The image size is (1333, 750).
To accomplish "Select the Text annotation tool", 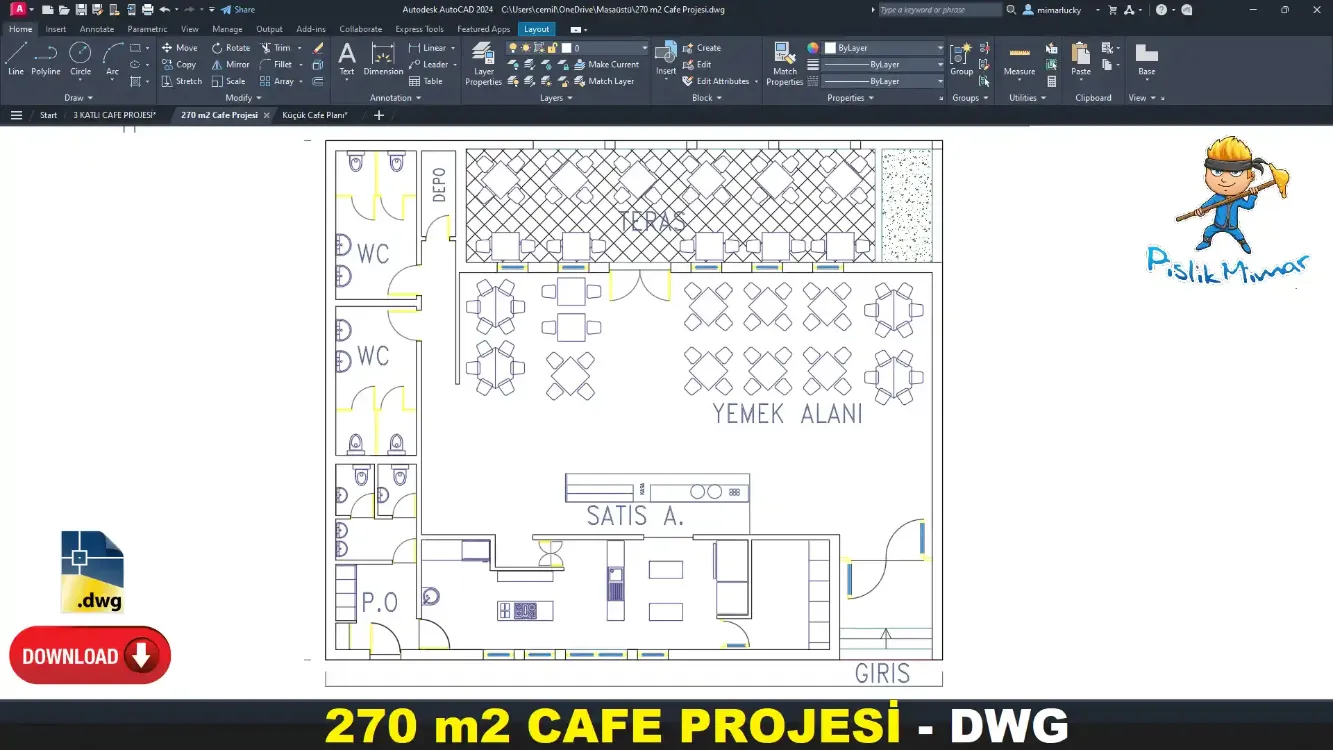I will click(346, 59).
